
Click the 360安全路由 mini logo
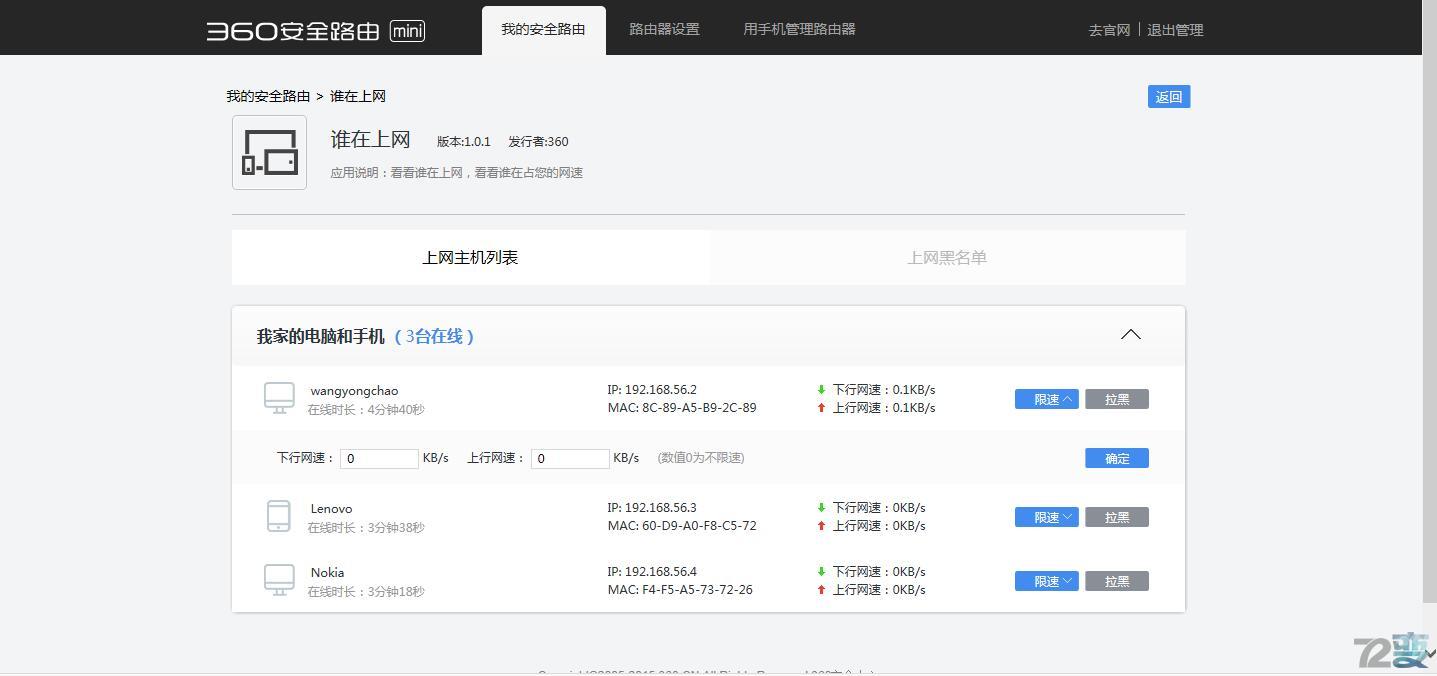pyautogui.click(x=313, y=30)
